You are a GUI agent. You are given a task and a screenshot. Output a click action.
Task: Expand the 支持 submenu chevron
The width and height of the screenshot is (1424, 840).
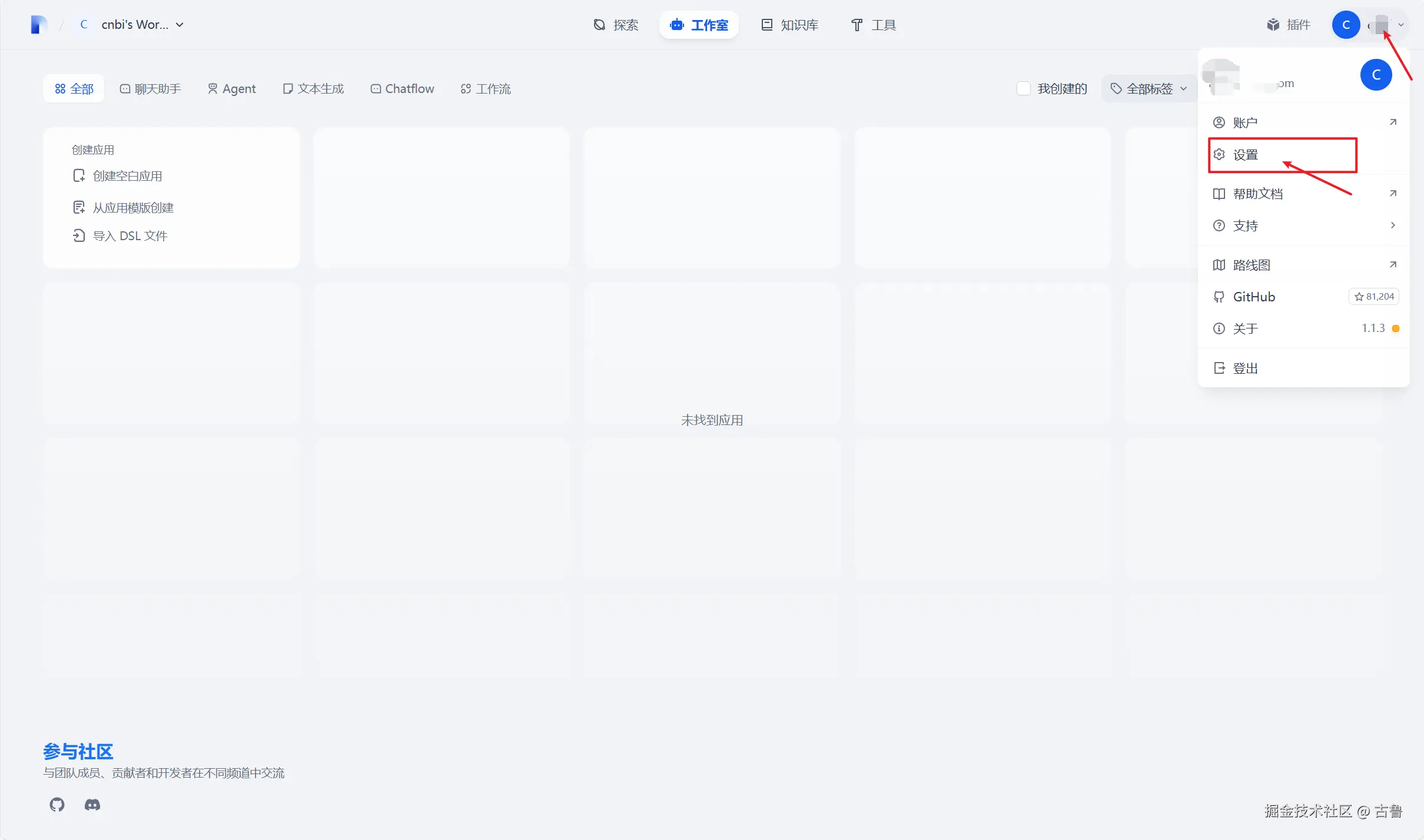tap(1392, 225)
